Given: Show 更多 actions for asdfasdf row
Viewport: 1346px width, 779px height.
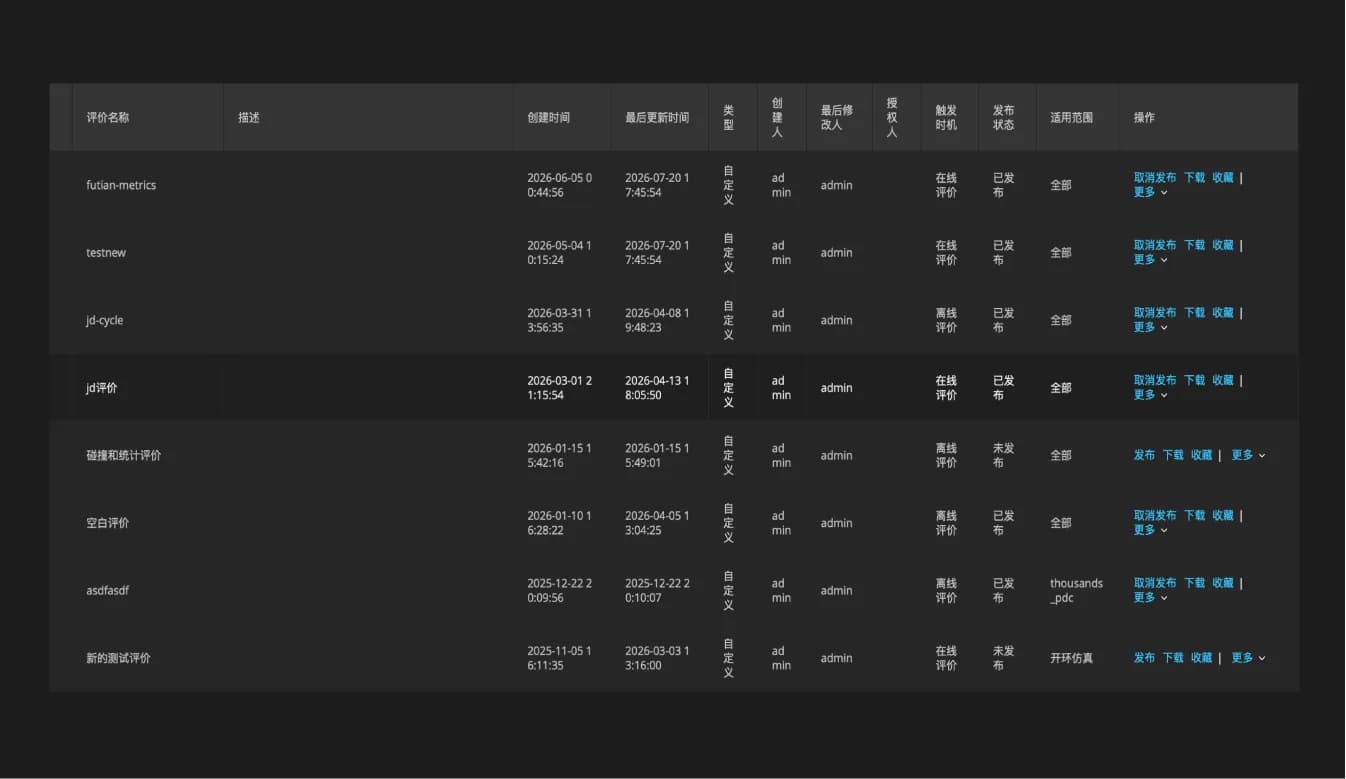Looking at the screenshot, I should pyautogui.click(x=1150, y=597).
